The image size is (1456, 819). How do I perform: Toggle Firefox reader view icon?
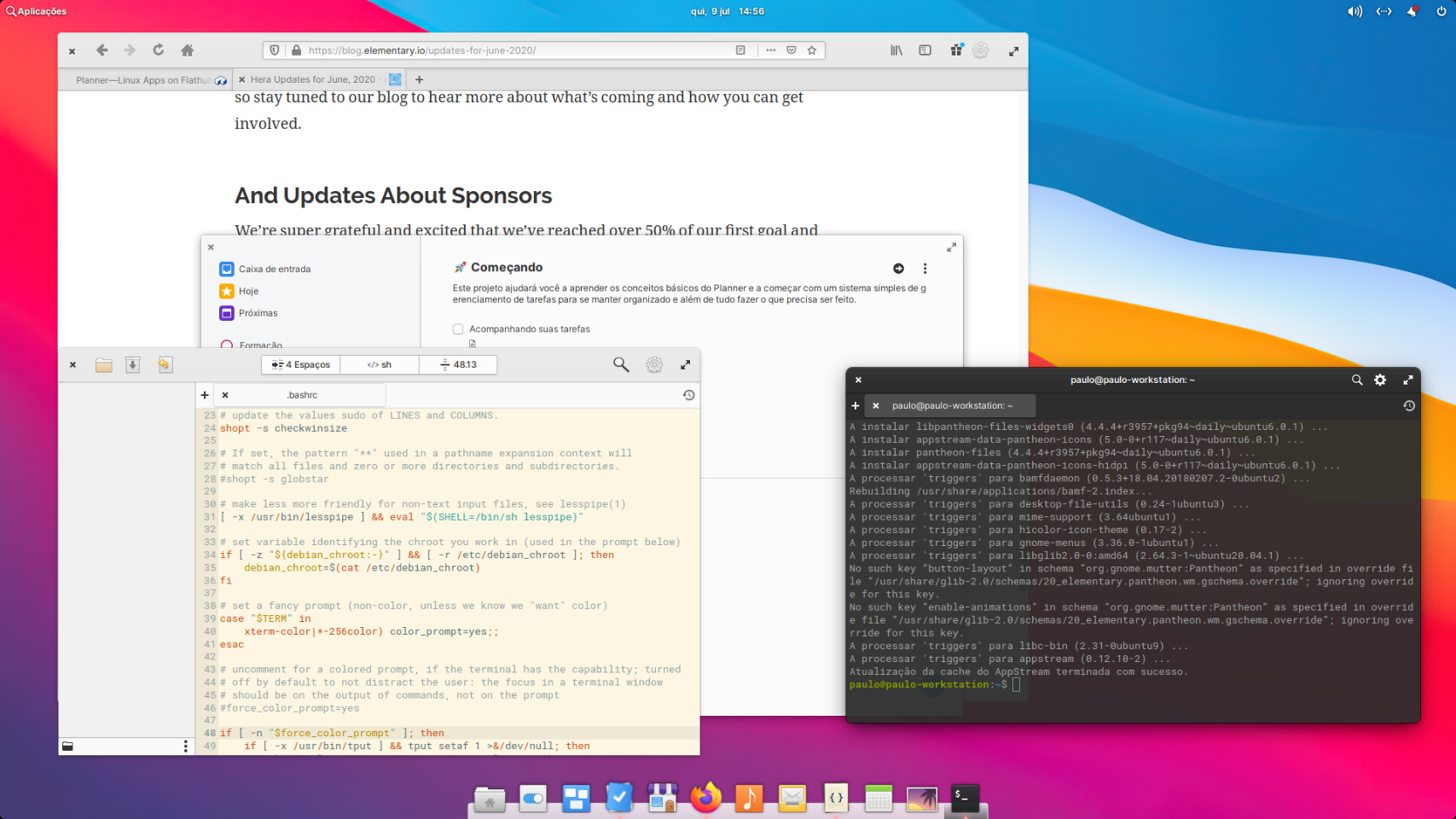click(x=740, y=50)
